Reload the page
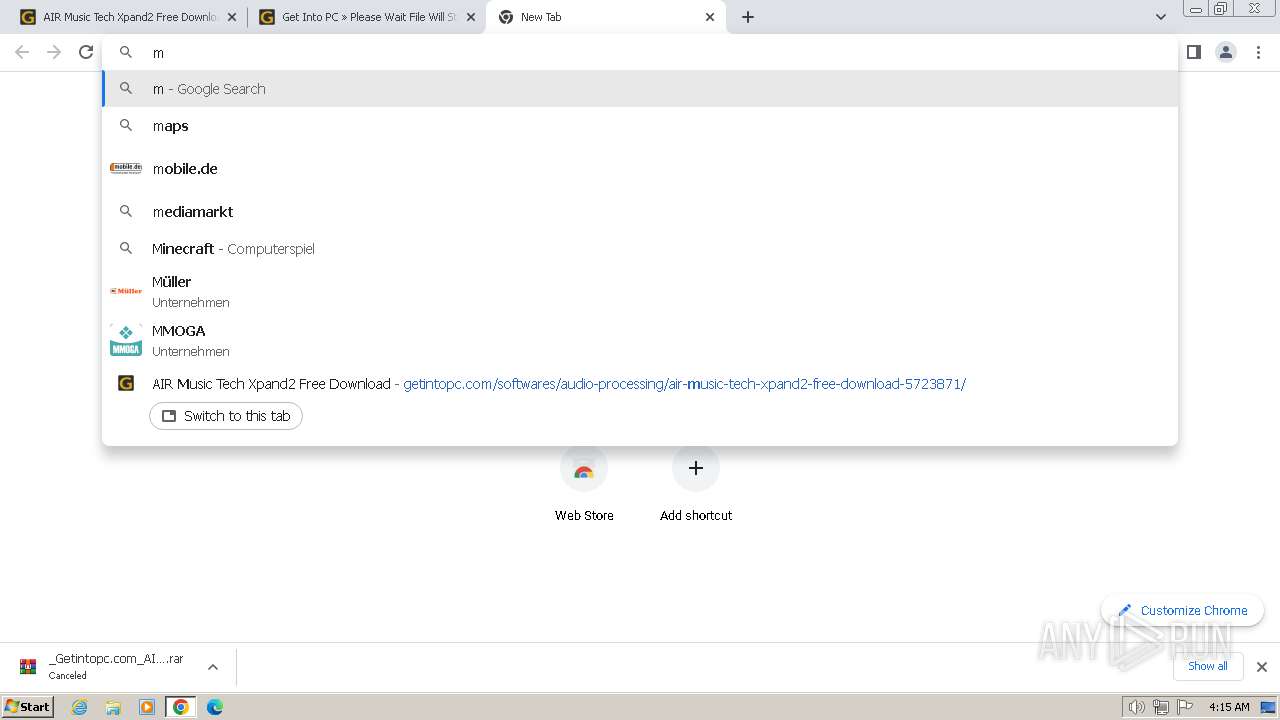Viewport: 1280px width, 720px height. pos(86,52)
